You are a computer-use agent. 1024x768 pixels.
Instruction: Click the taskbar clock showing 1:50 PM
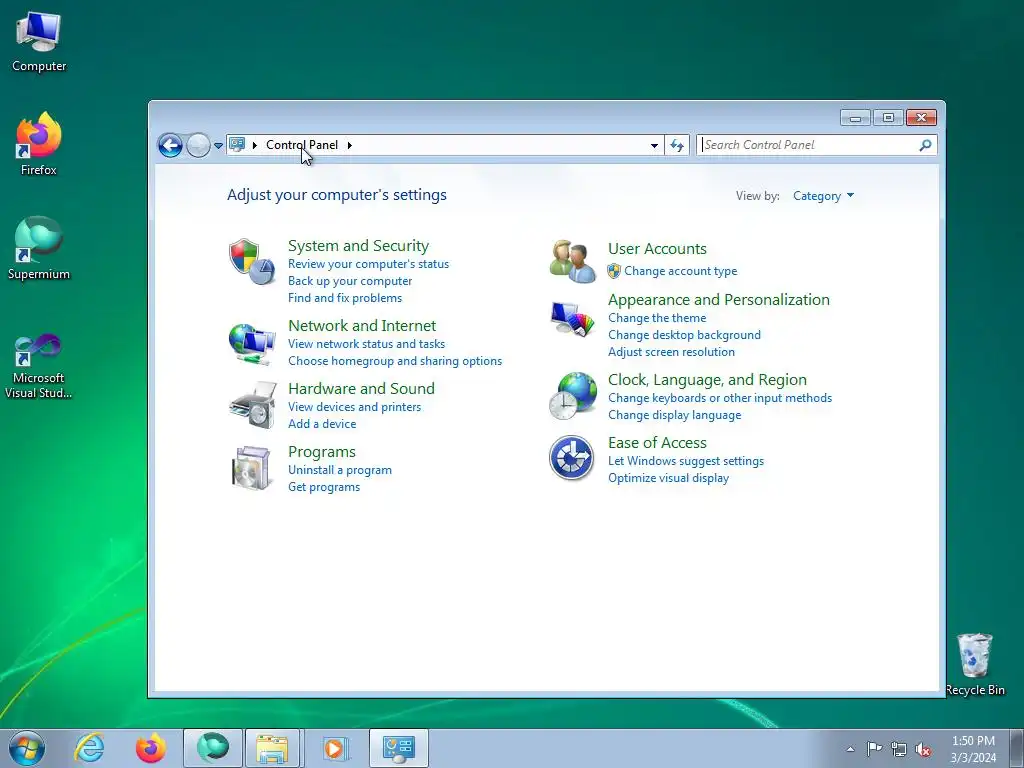[973, 749]
